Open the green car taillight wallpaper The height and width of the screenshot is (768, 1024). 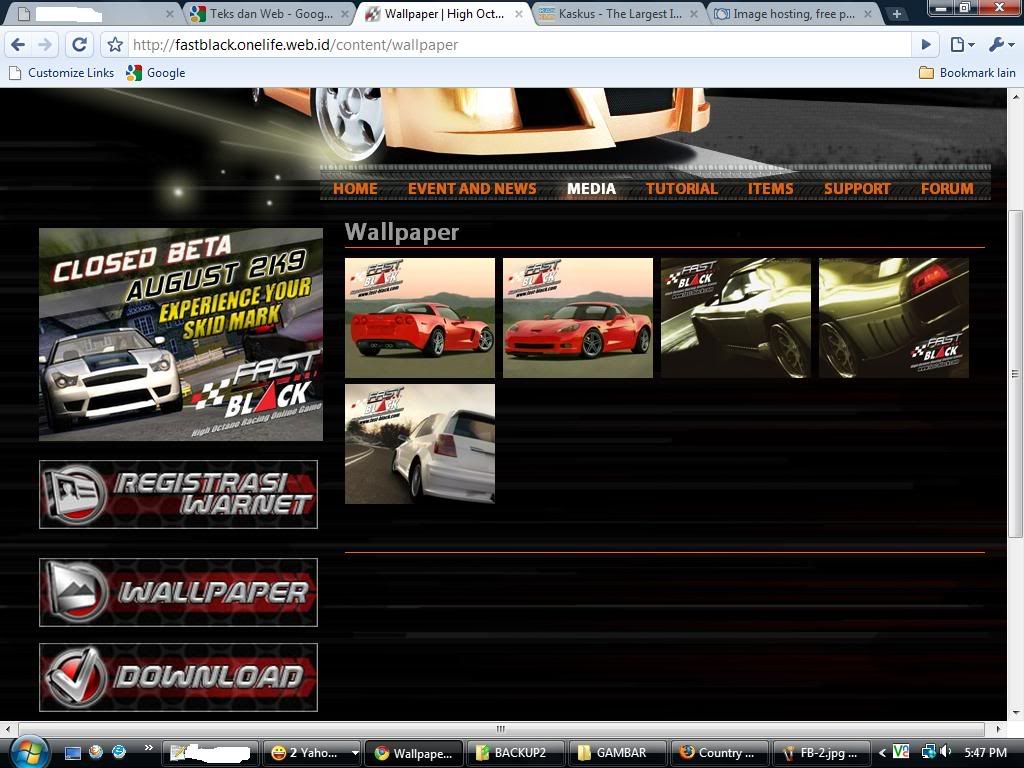click(894, 318)
